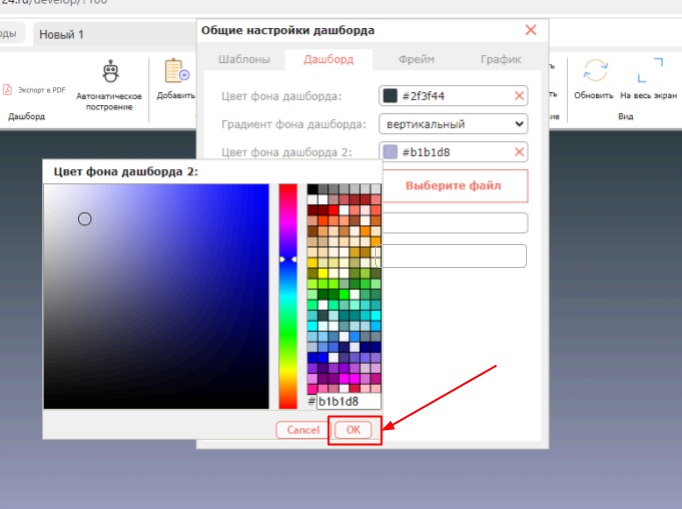Click the Add clipboard icon
The image size is (682, 509).
pyautogui.click(x=177, y=70)
